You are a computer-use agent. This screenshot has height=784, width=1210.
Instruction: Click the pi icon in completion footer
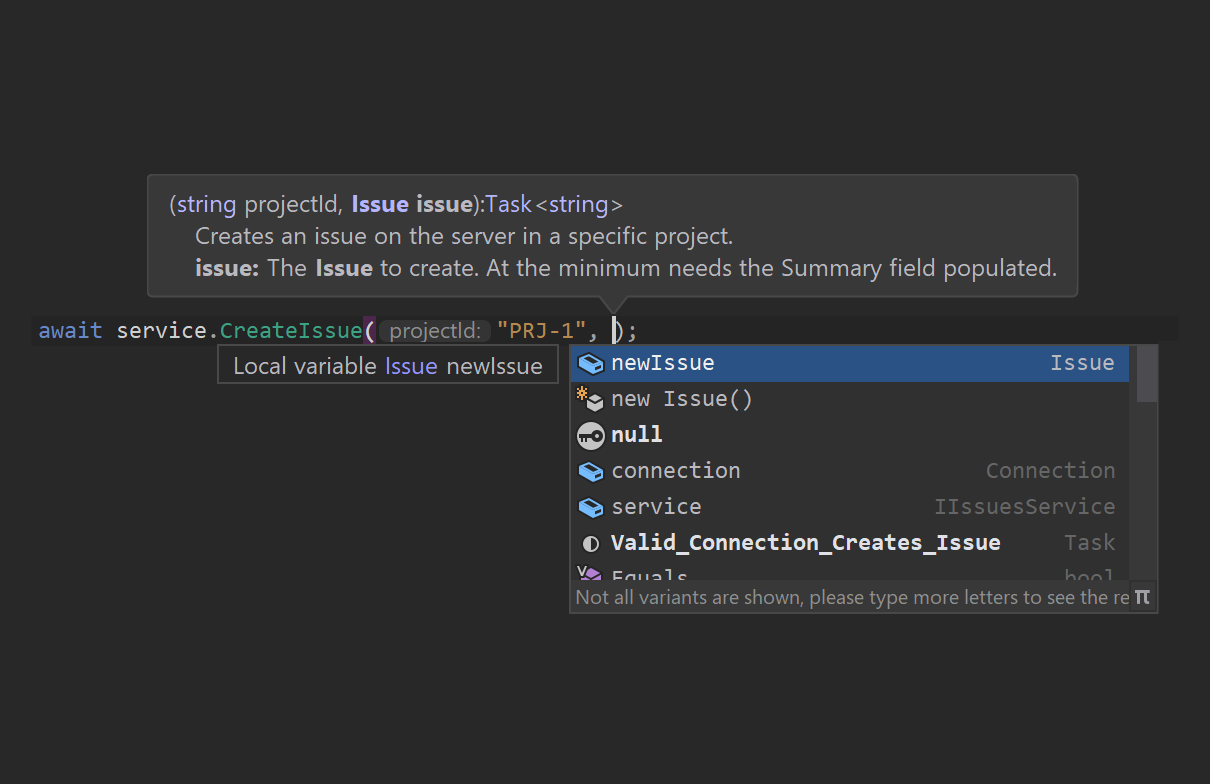[1142, 597]
